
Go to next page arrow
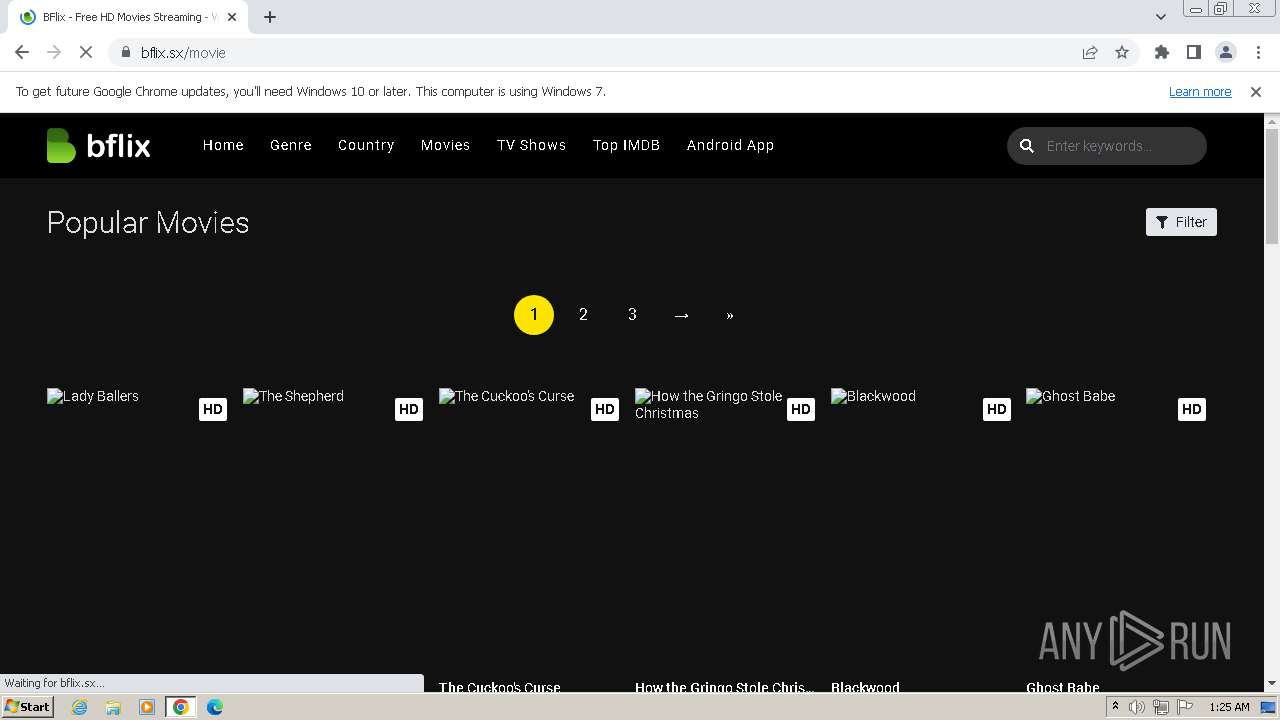point(681,315)
